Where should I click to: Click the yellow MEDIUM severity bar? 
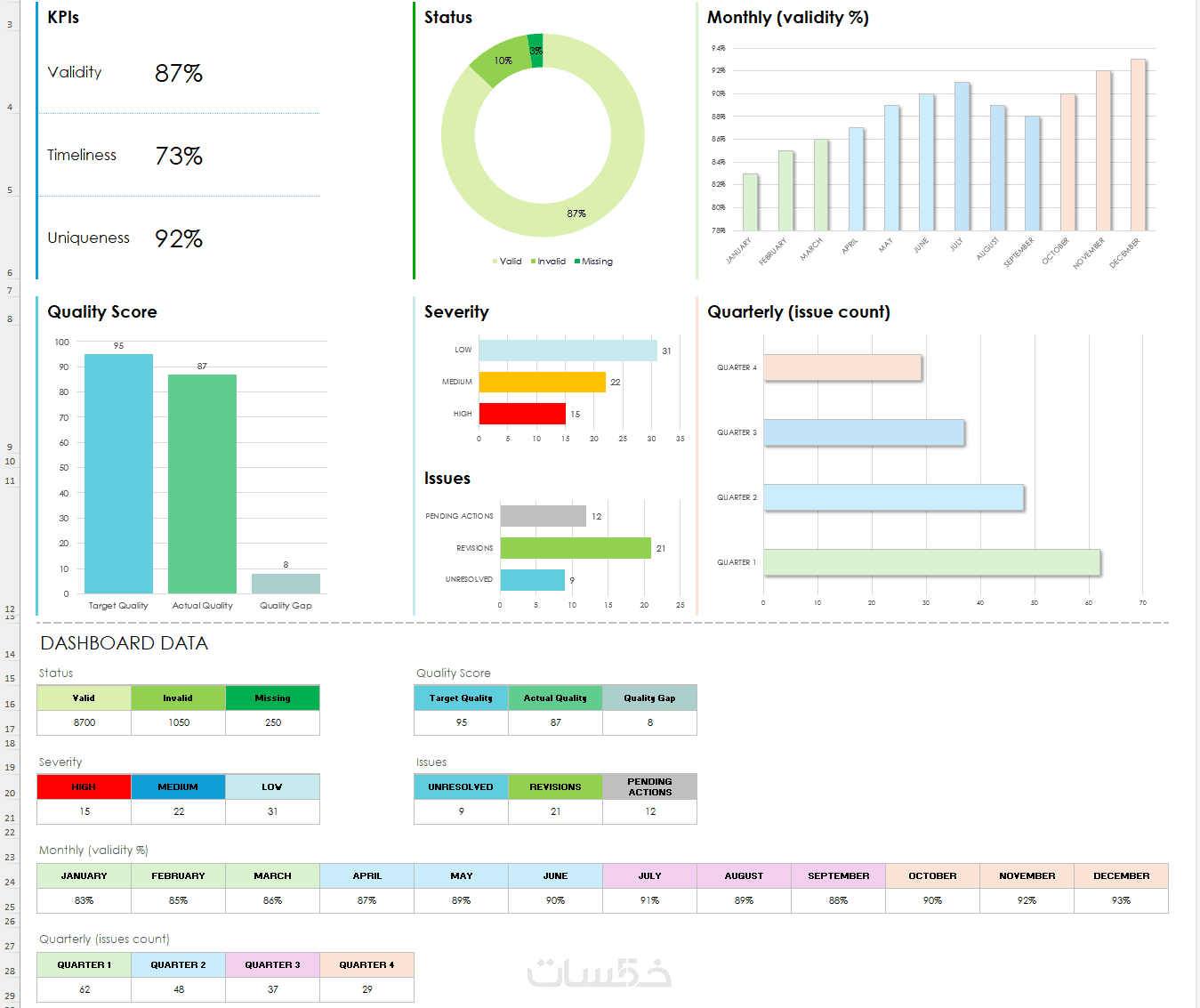(542, 382)
